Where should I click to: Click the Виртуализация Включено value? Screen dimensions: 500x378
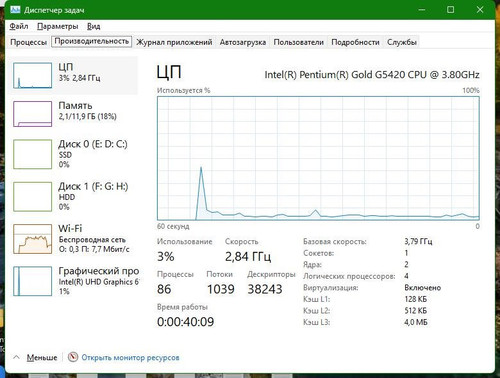coord(423,288)
